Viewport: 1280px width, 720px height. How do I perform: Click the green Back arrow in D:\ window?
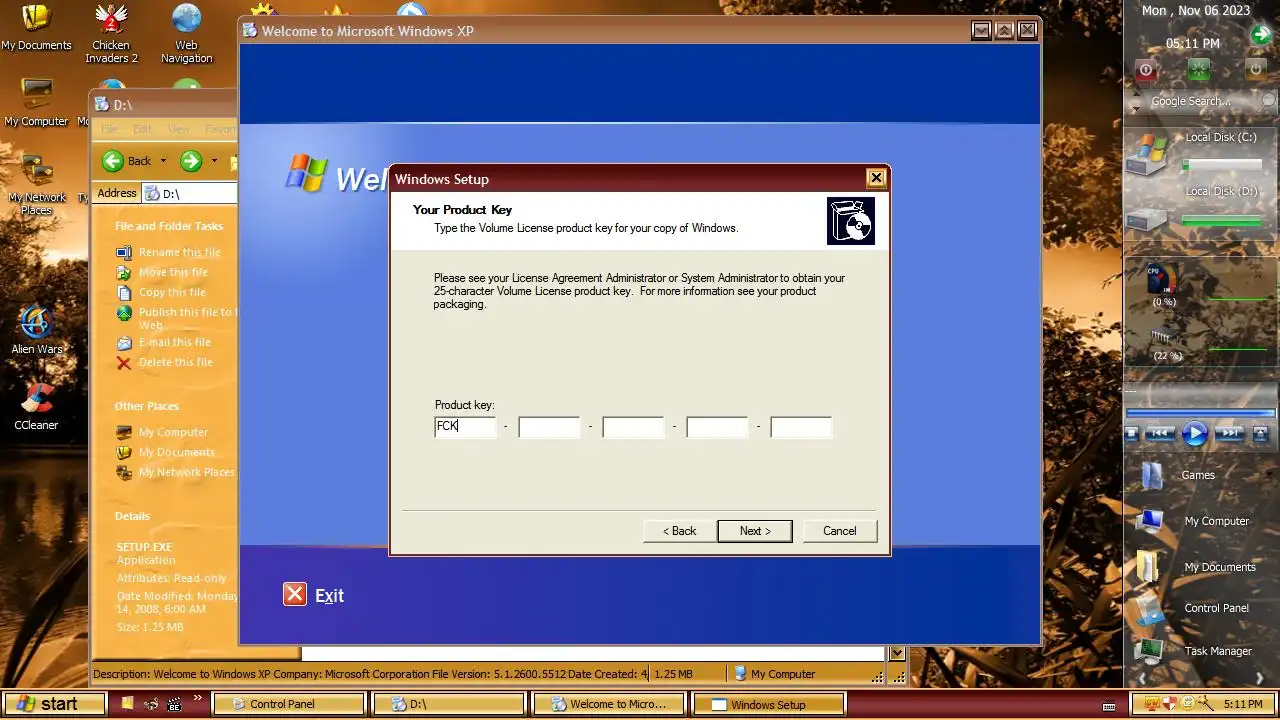113,161
